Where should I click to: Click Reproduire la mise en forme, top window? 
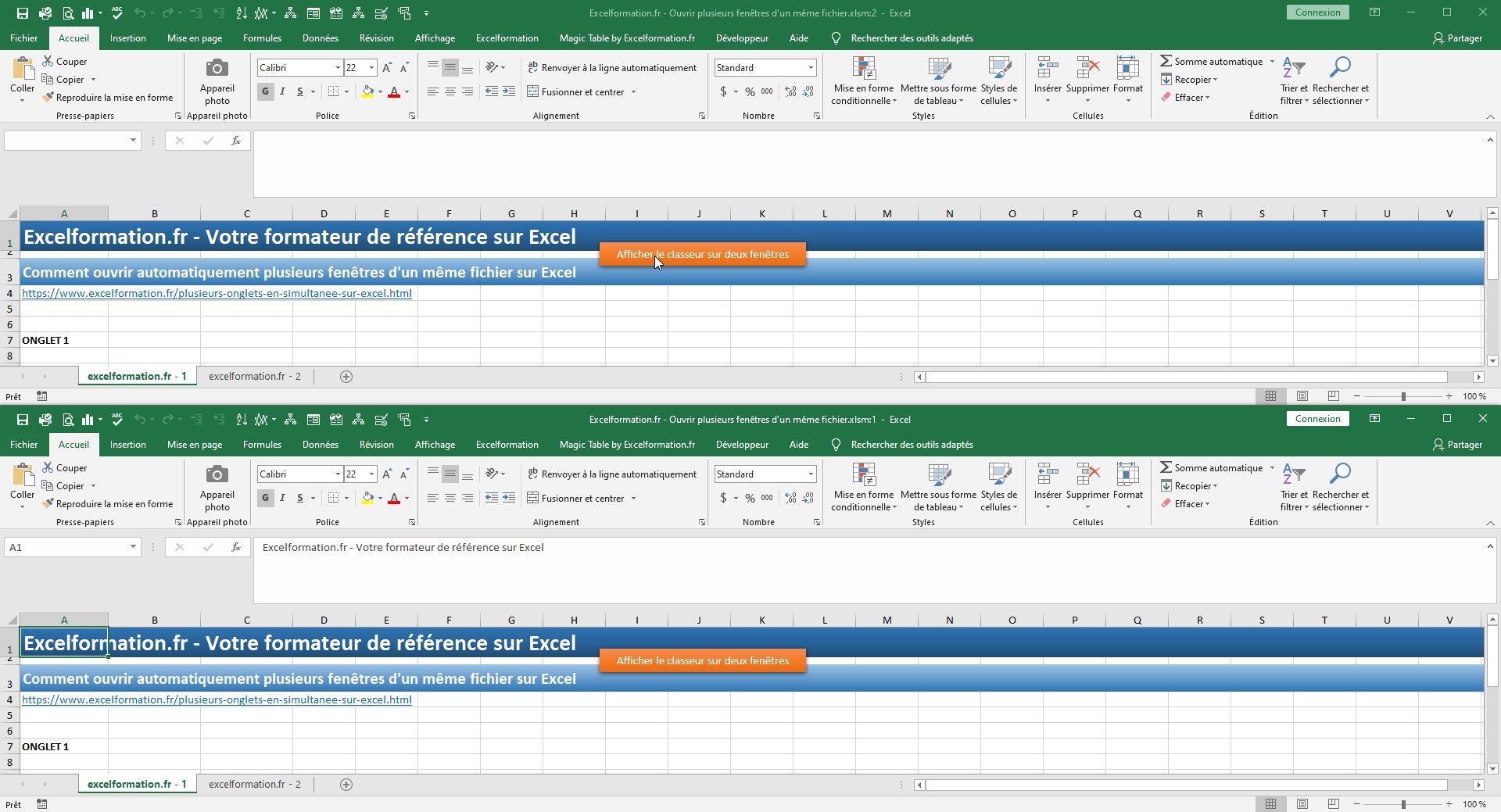pos(108,98)
